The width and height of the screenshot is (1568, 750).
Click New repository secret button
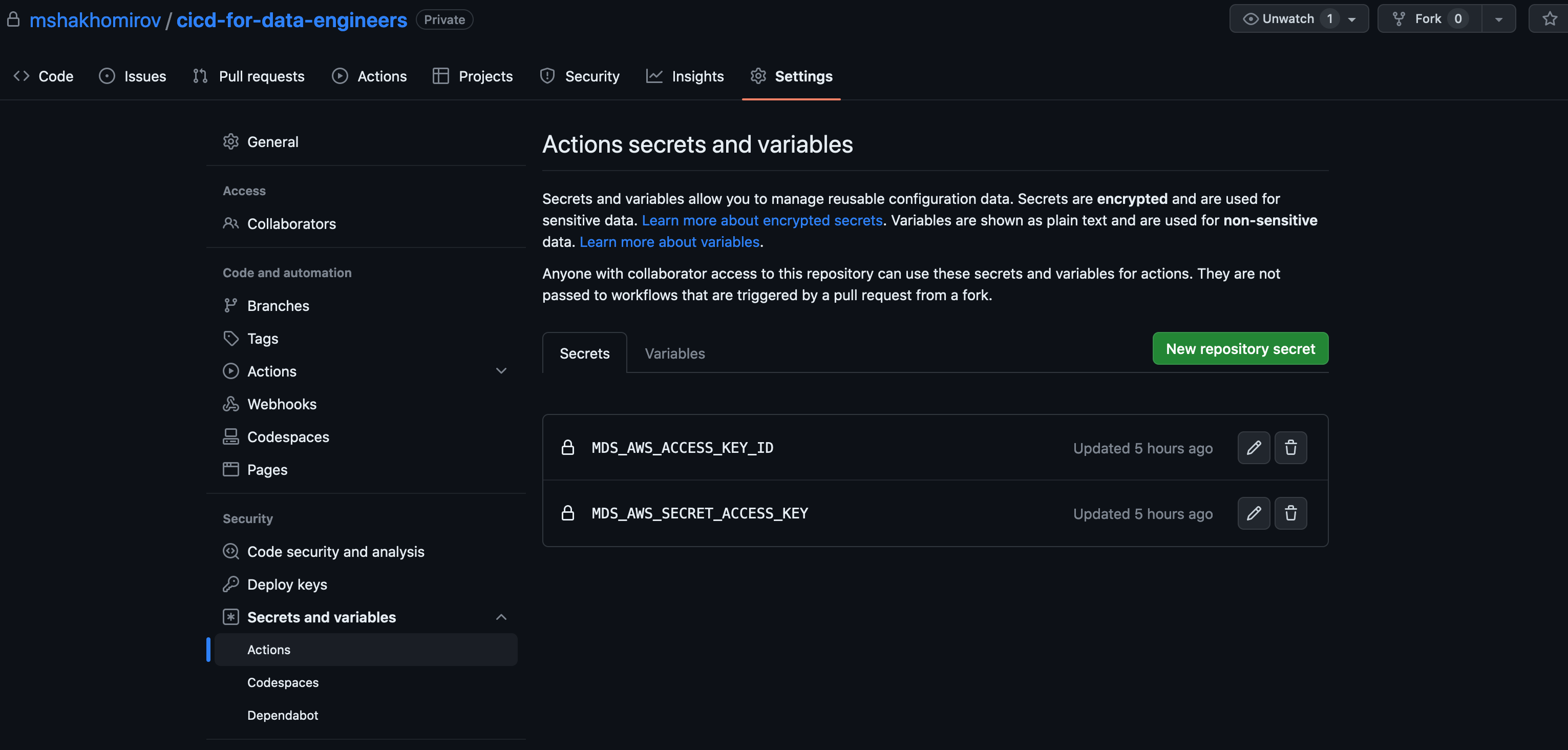point(1240,349)
